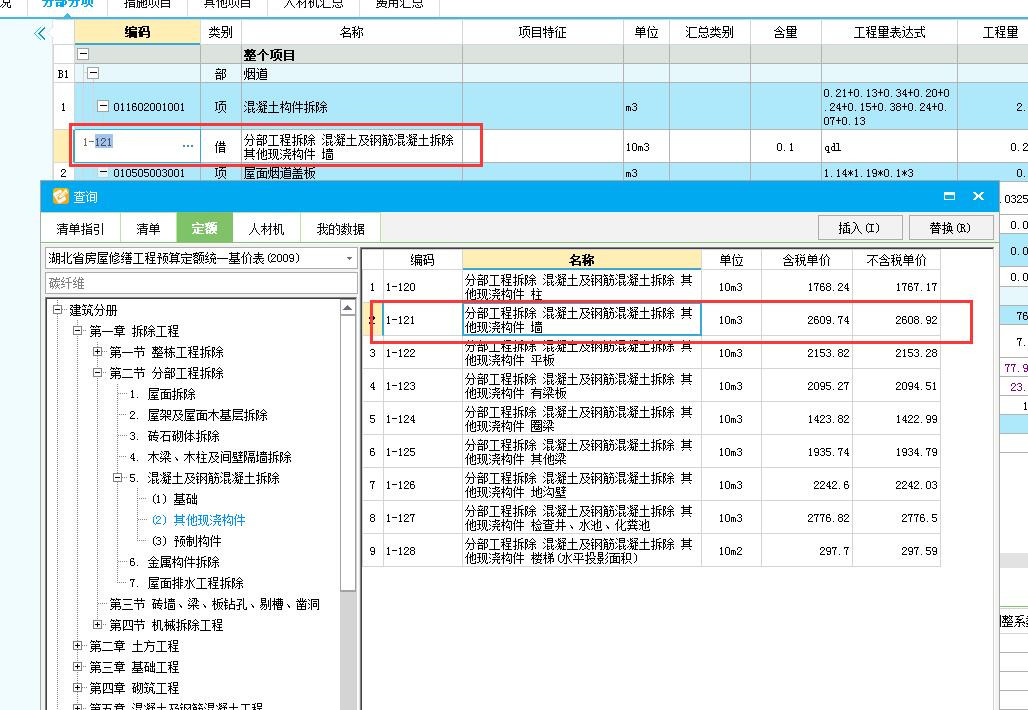The image size is (1028, 710).
Task: Select tree item 1. 屋面拆除
Action: pos(163,394)
